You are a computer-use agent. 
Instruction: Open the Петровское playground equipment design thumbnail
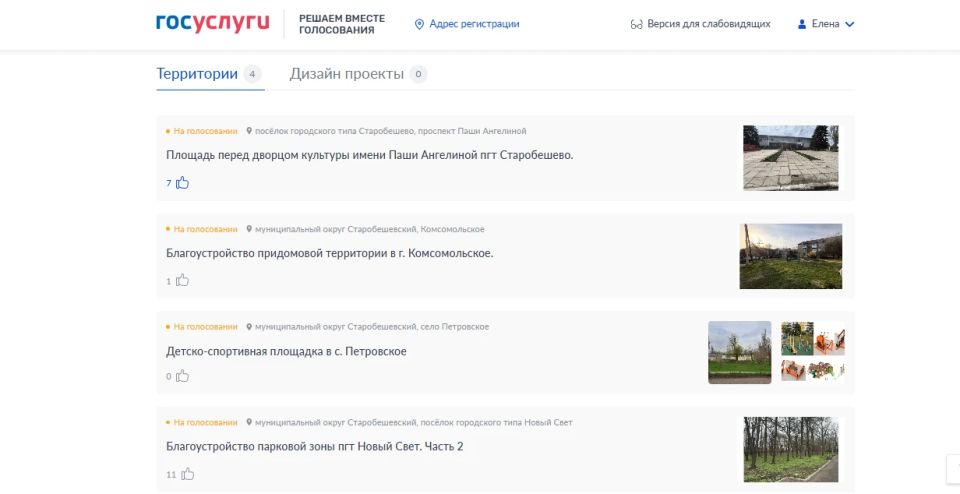pyautogui.click(x=813, y=353)
